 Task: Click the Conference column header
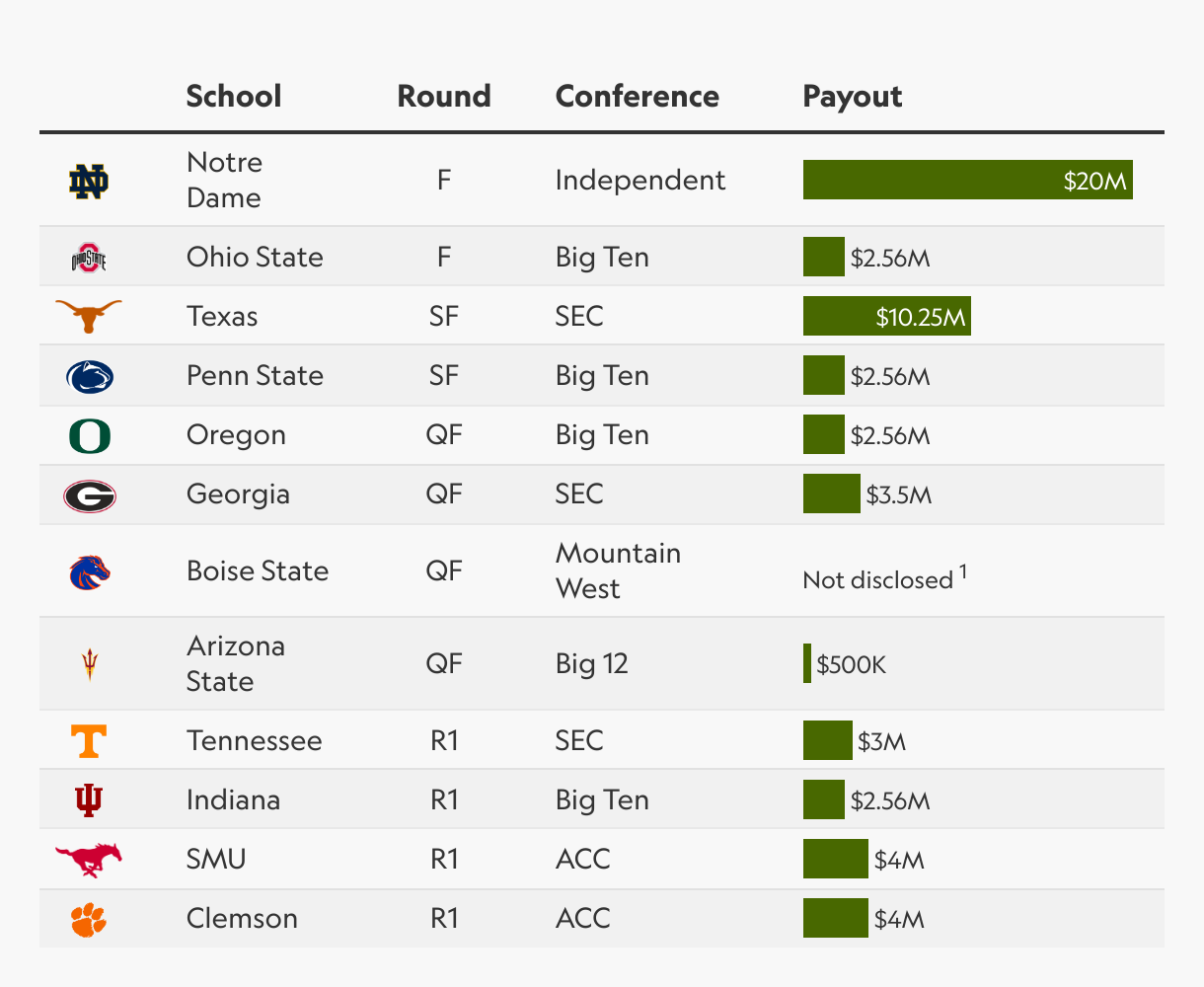tap(638, 96)
